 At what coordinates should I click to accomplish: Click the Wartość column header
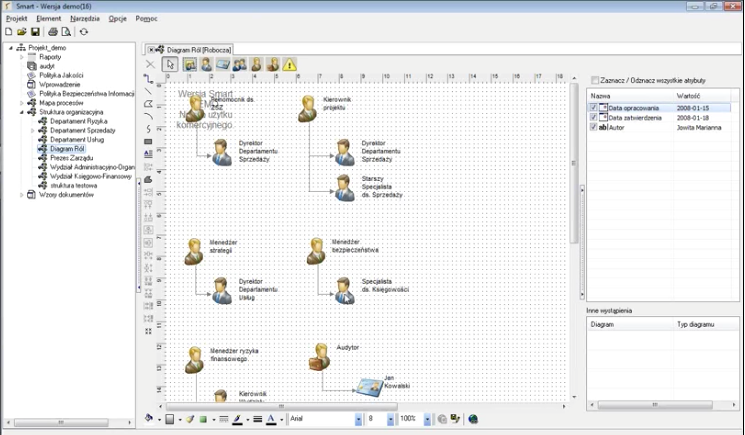click(688, 96)
